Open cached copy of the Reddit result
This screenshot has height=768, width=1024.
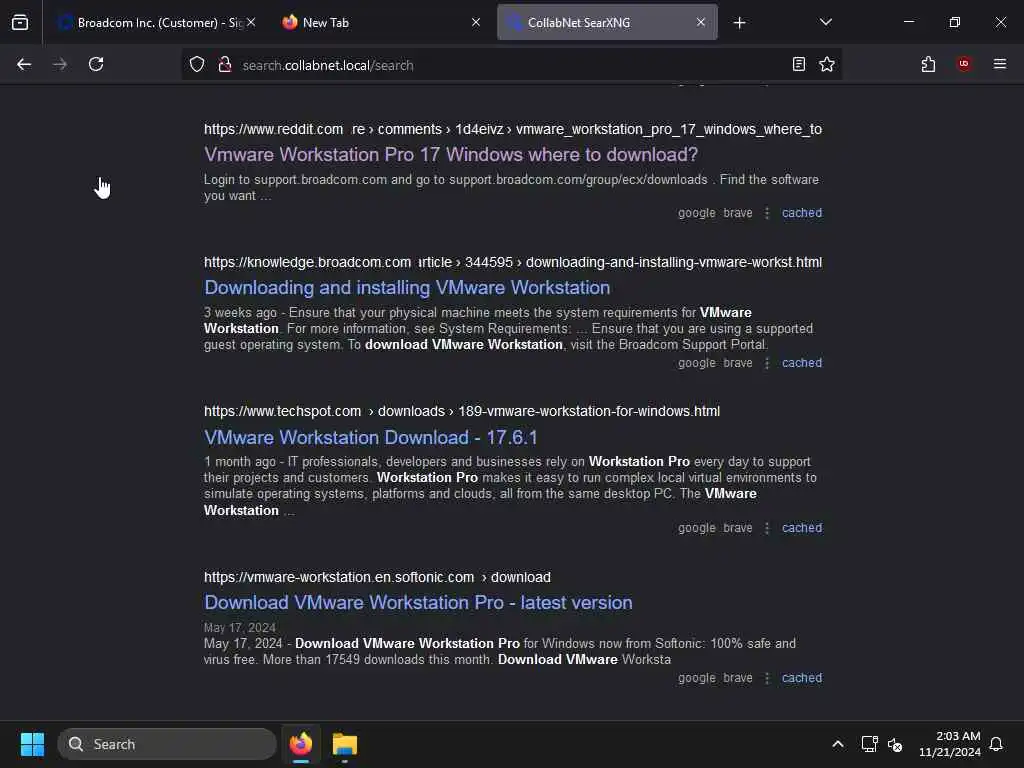802,213
